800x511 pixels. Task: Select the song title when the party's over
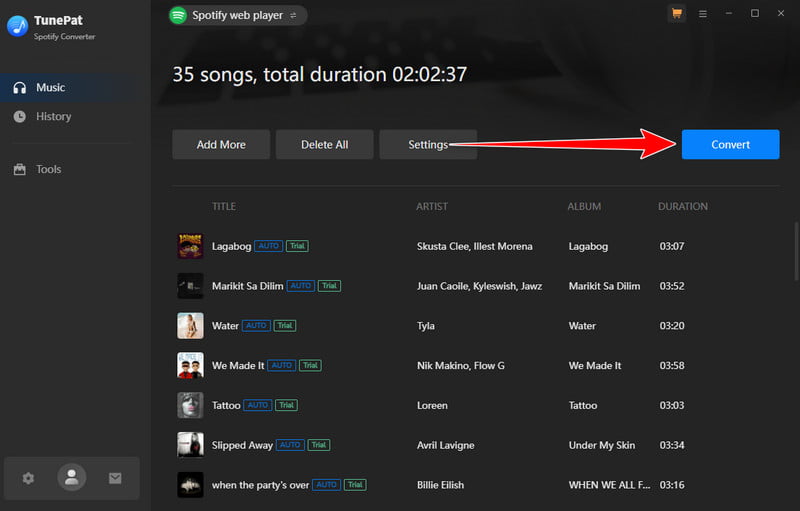260,485
